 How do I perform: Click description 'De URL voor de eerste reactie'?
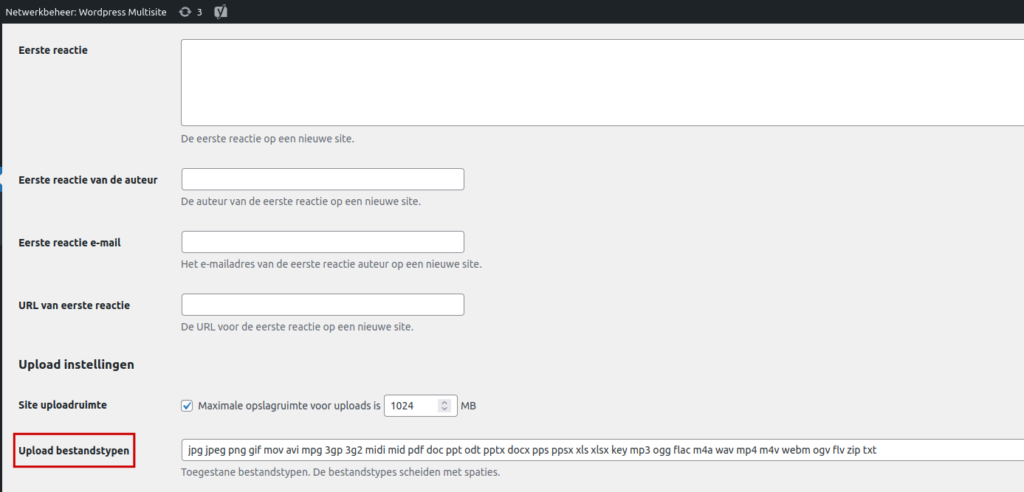click(x=297, y=327)
